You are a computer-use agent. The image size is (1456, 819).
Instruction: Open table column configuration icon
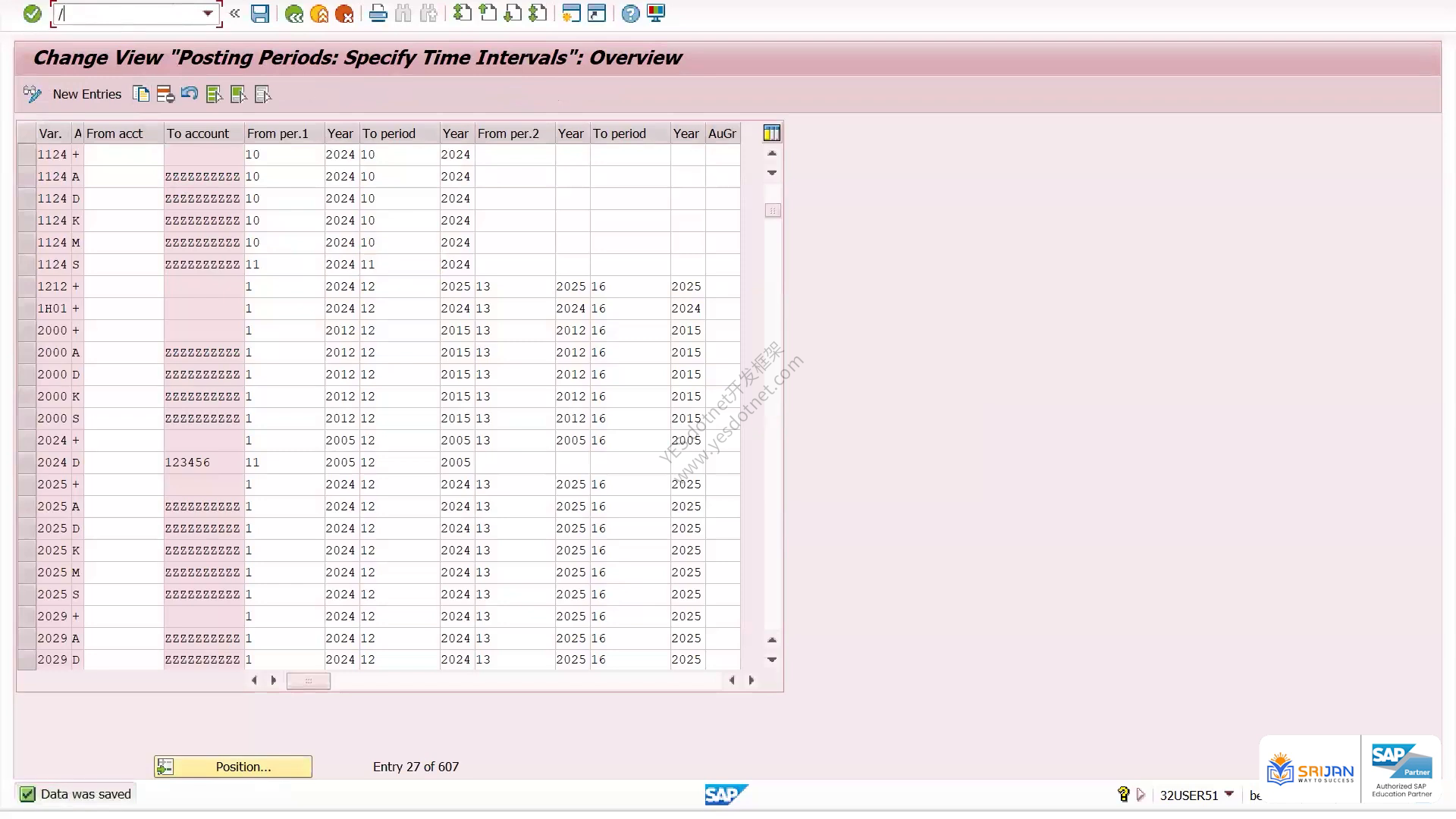[772, 133]
